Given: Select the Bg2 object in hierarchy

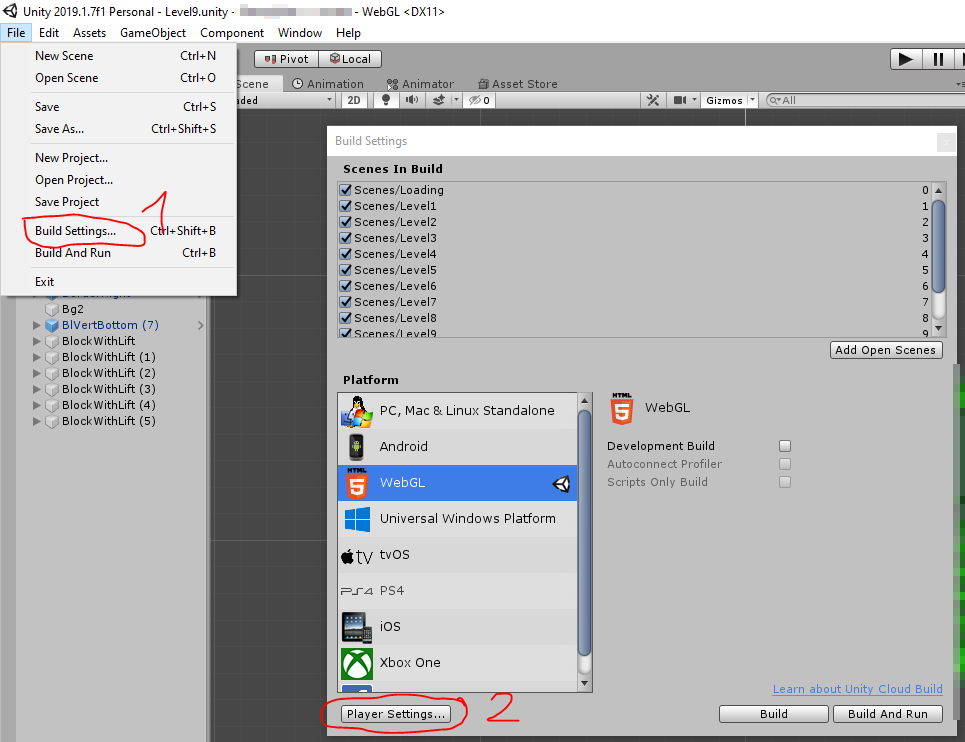Looking at the screenshot, I should pos(73,309).
